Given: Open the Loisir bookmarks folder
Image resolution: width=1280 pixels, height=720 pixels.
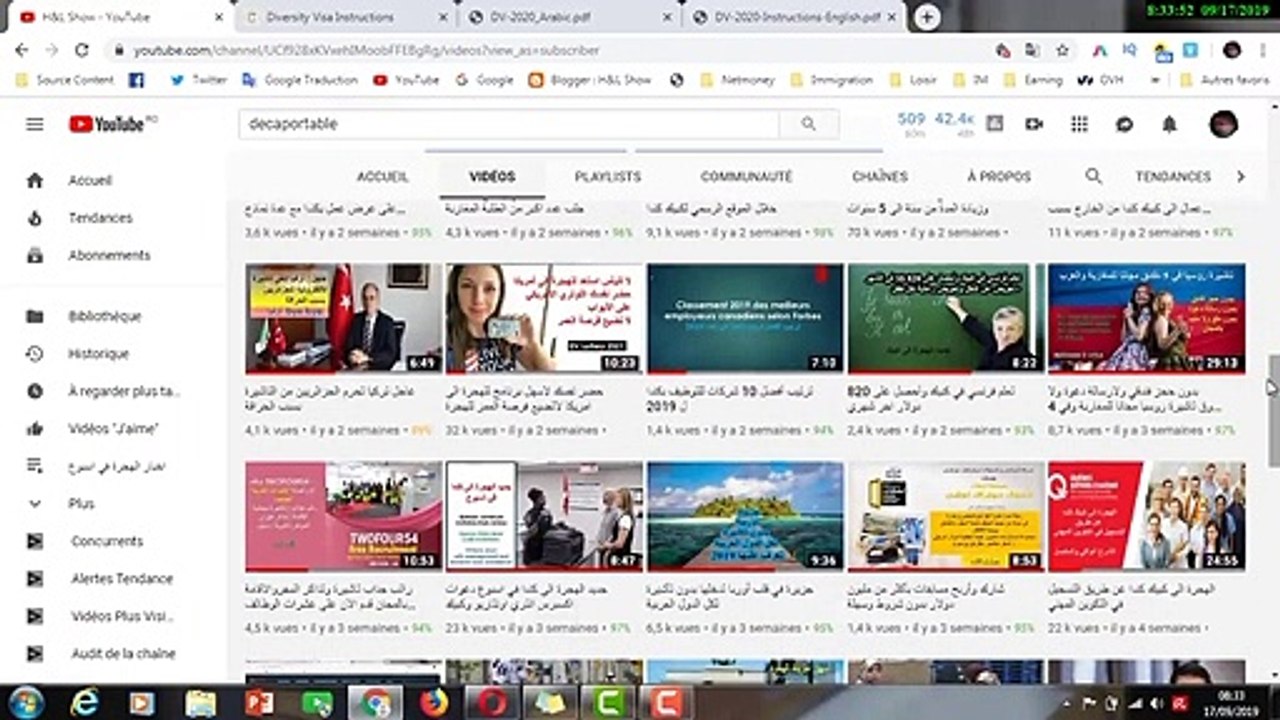Looking at the screenshot, I should (912, 80).
